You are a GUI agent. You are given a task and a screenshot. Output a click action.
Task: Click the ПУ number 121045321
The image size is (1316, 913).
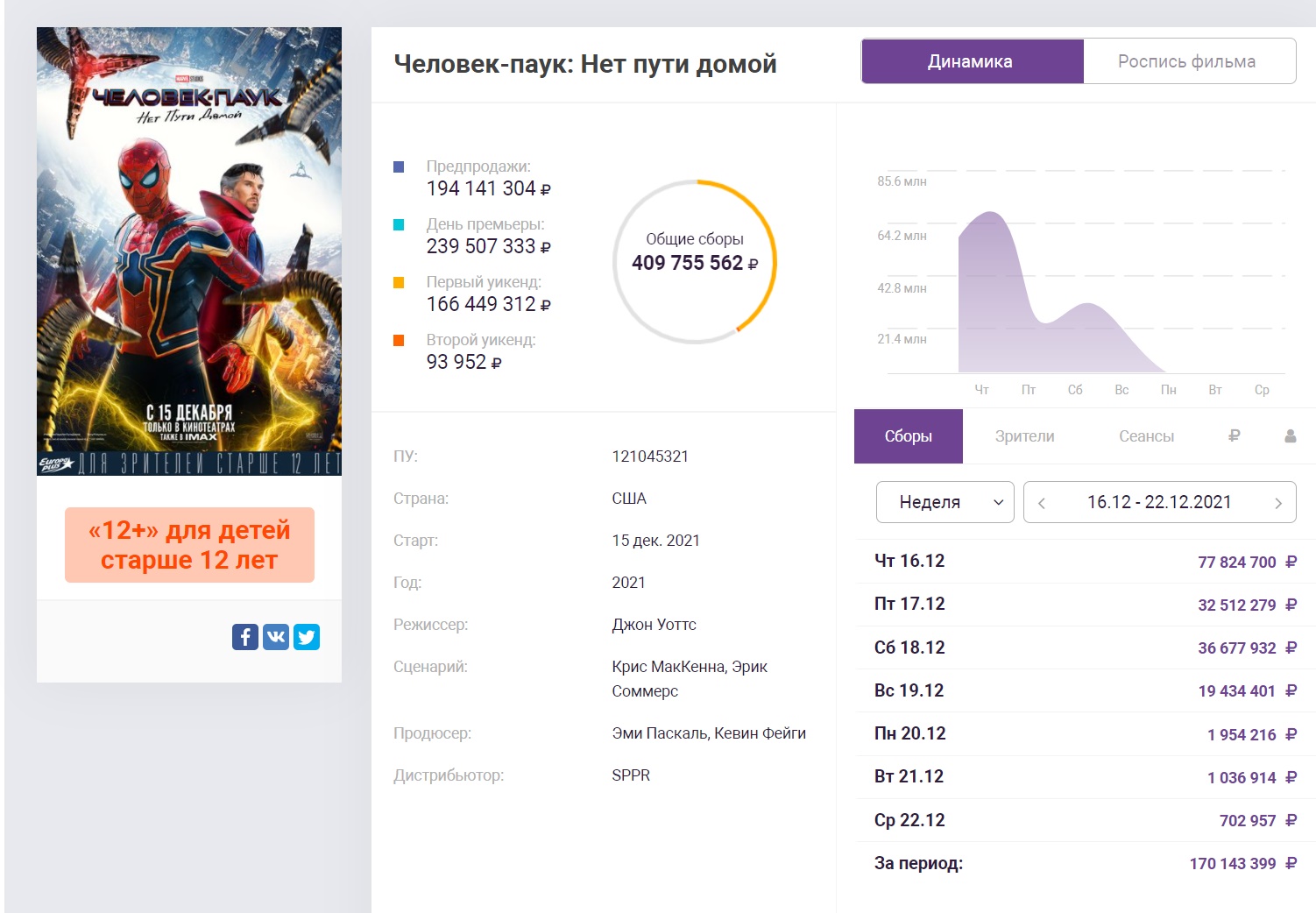650,456
